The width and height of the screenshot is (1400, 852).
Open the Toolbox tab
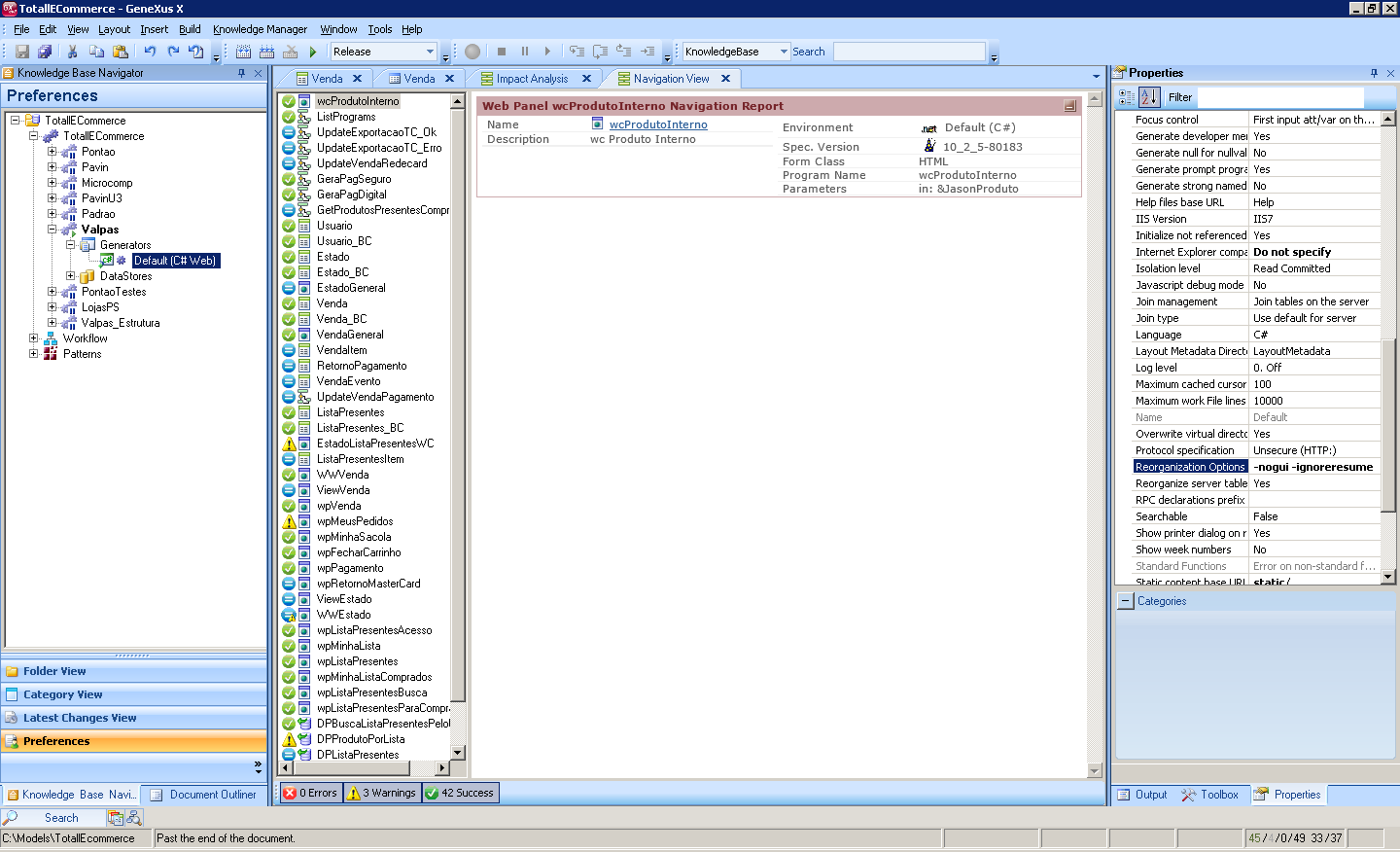pos(1210,795)
